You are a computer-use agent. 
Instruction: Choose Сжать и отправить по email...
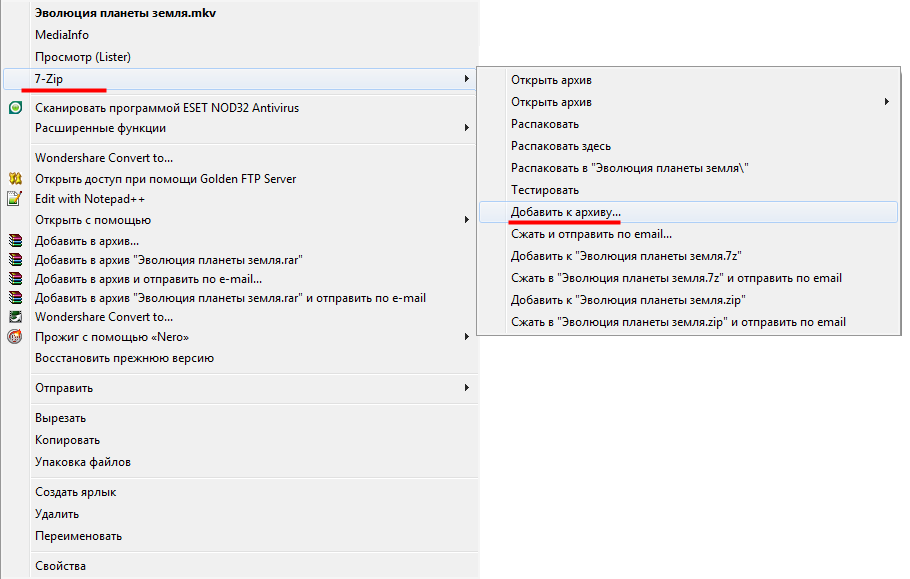[x=591, y=234]
